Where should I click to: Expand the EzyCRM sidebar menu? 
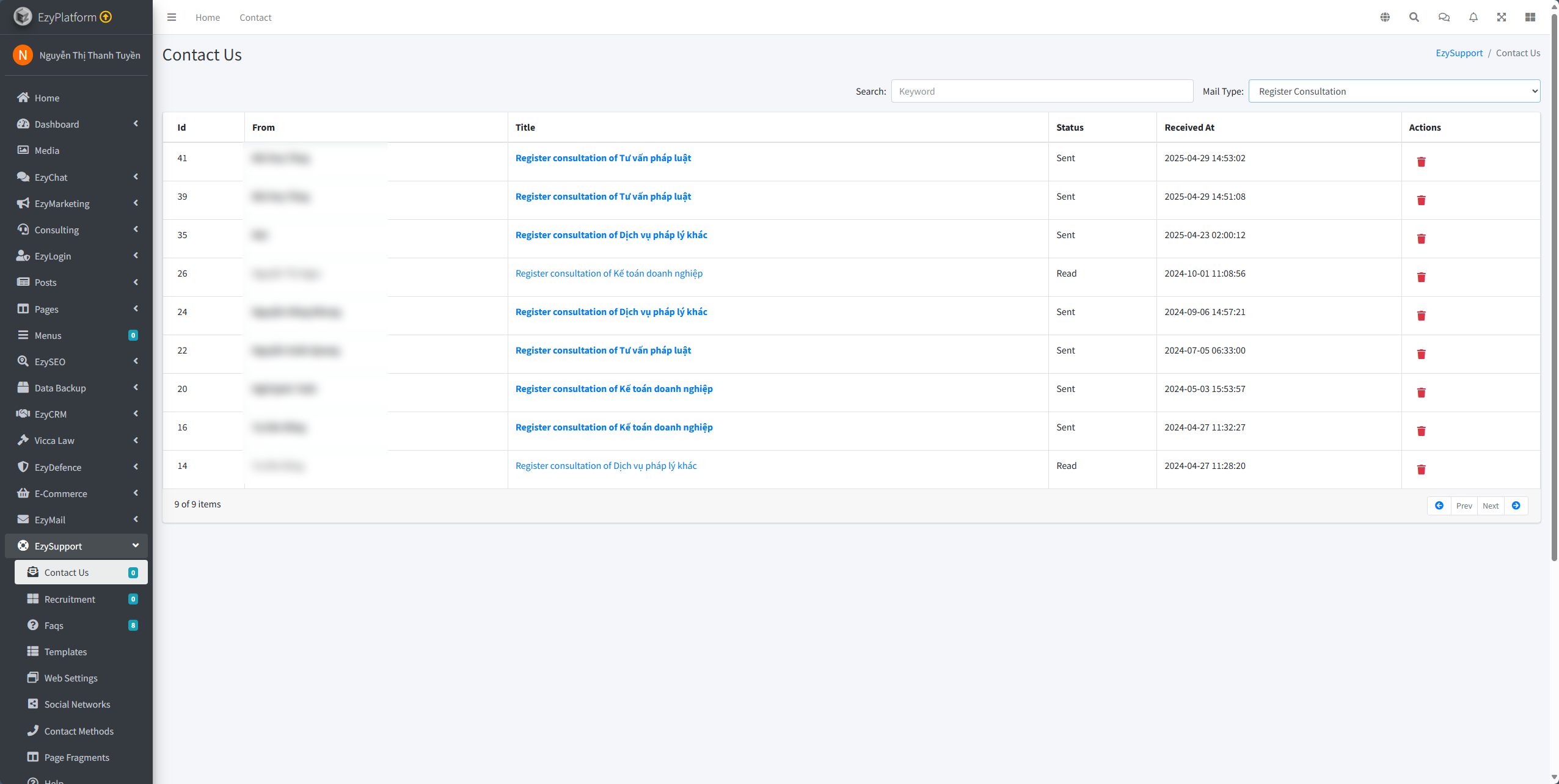click(76, 414)
